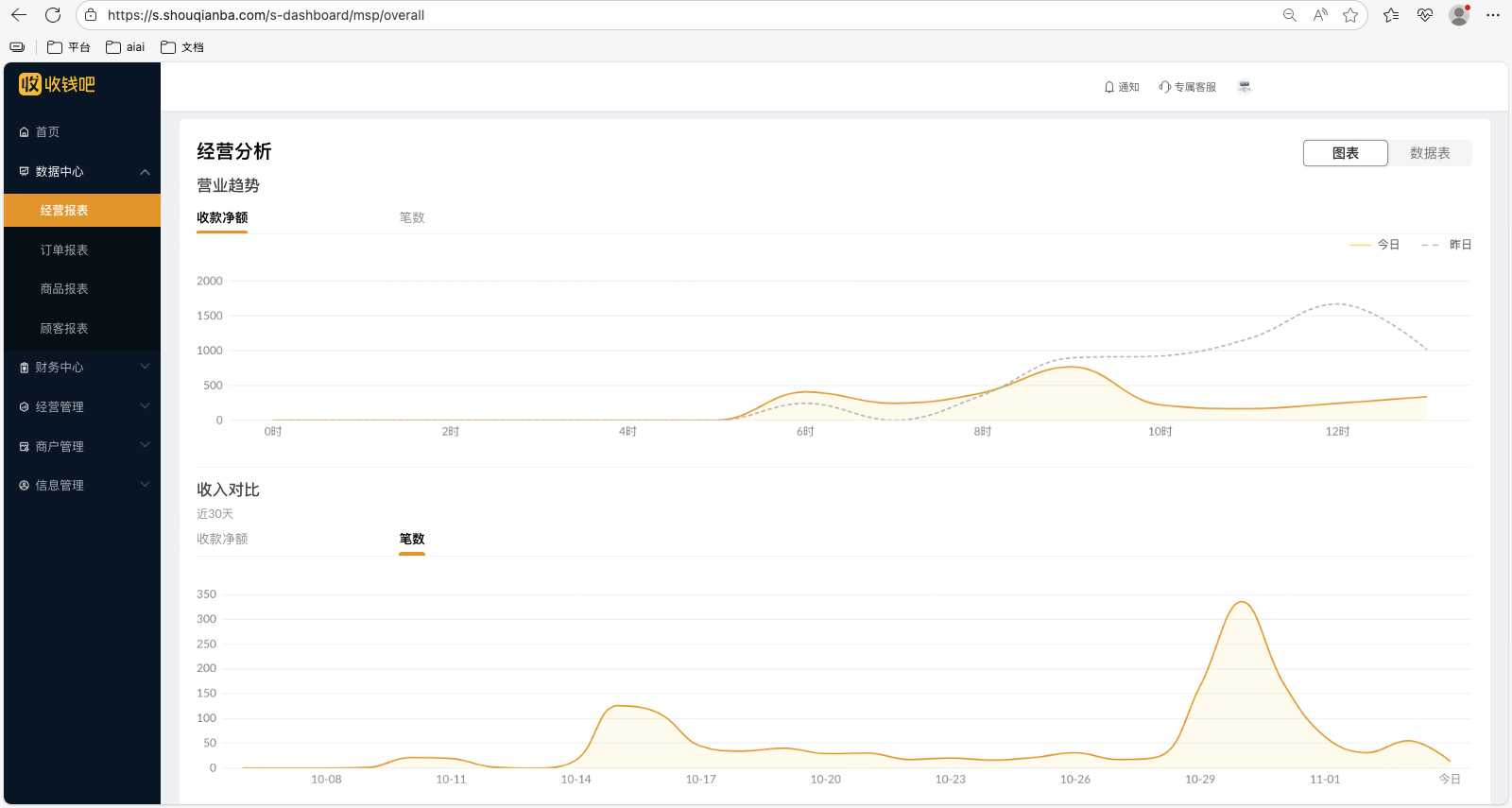Open 订单报表 in sidebar
Image resolution: width=1512 pixels, height=808 pixels.
point(64,249)
